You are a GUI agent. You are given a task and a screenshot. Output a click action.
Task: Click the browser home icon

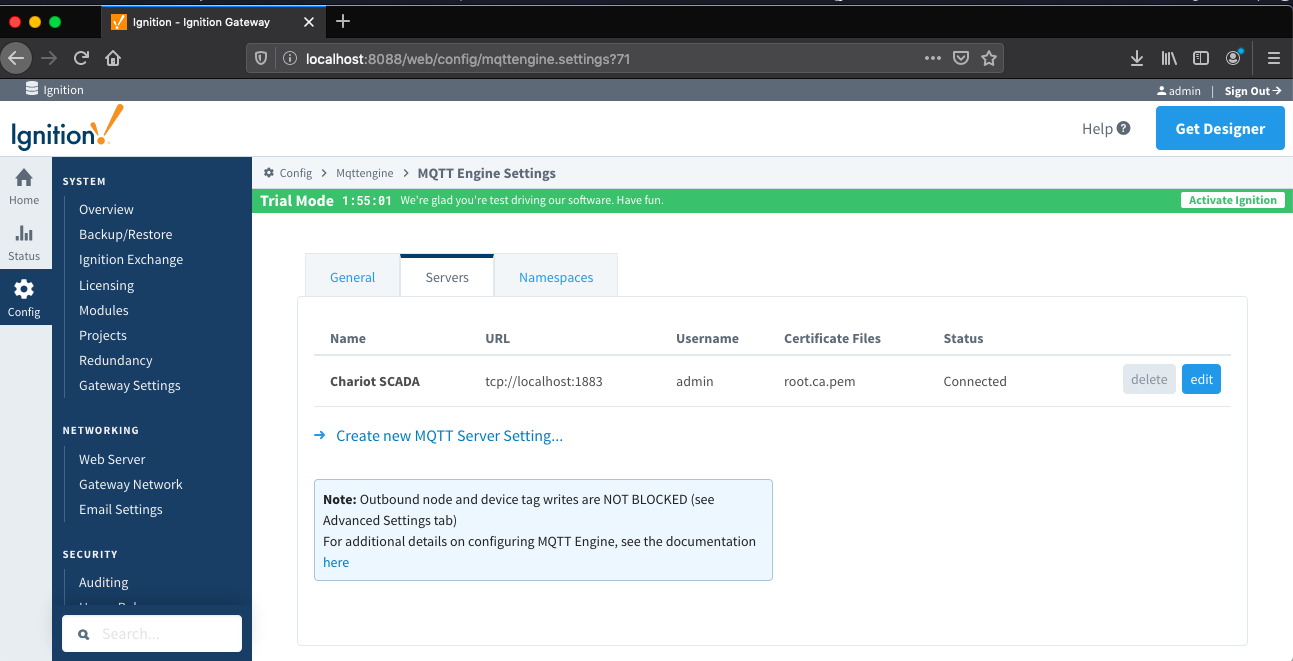pyautogui.click(x=113, y=58)
